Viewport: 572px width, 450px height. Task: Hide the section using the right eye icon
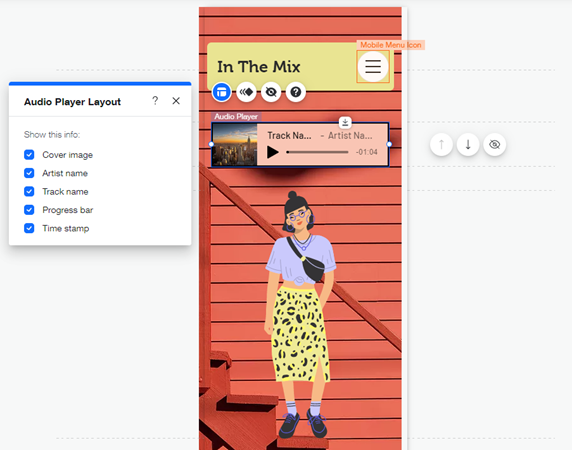click(x=495, y=144)
